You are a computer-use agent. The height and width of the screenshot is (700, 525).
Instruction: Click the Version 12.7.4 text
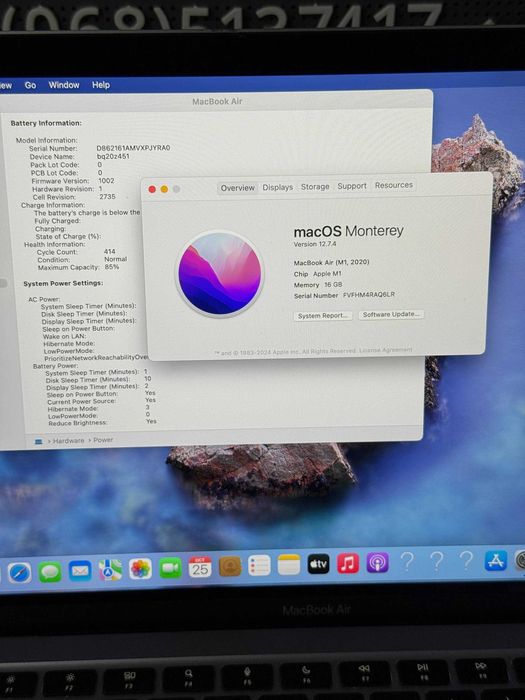[x=315, y=244]
